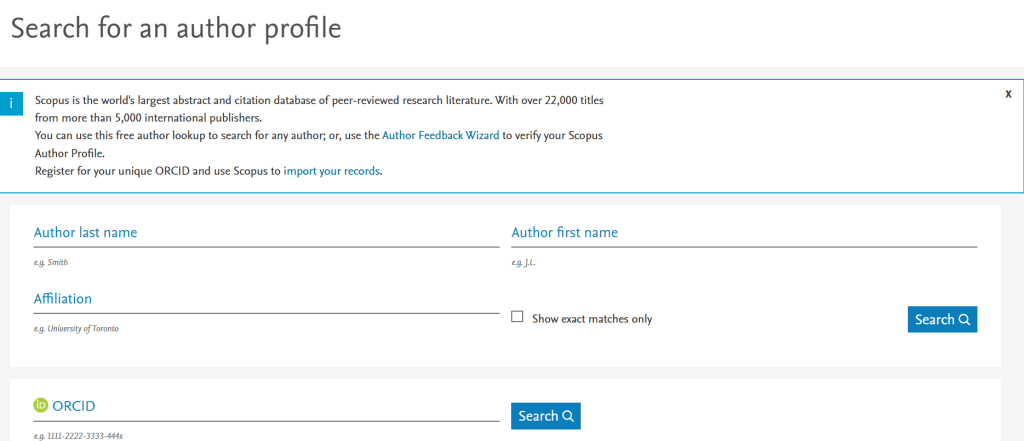Click the magnifier icon in the author Search button
1024x441 pixels.
pos(964,320)
